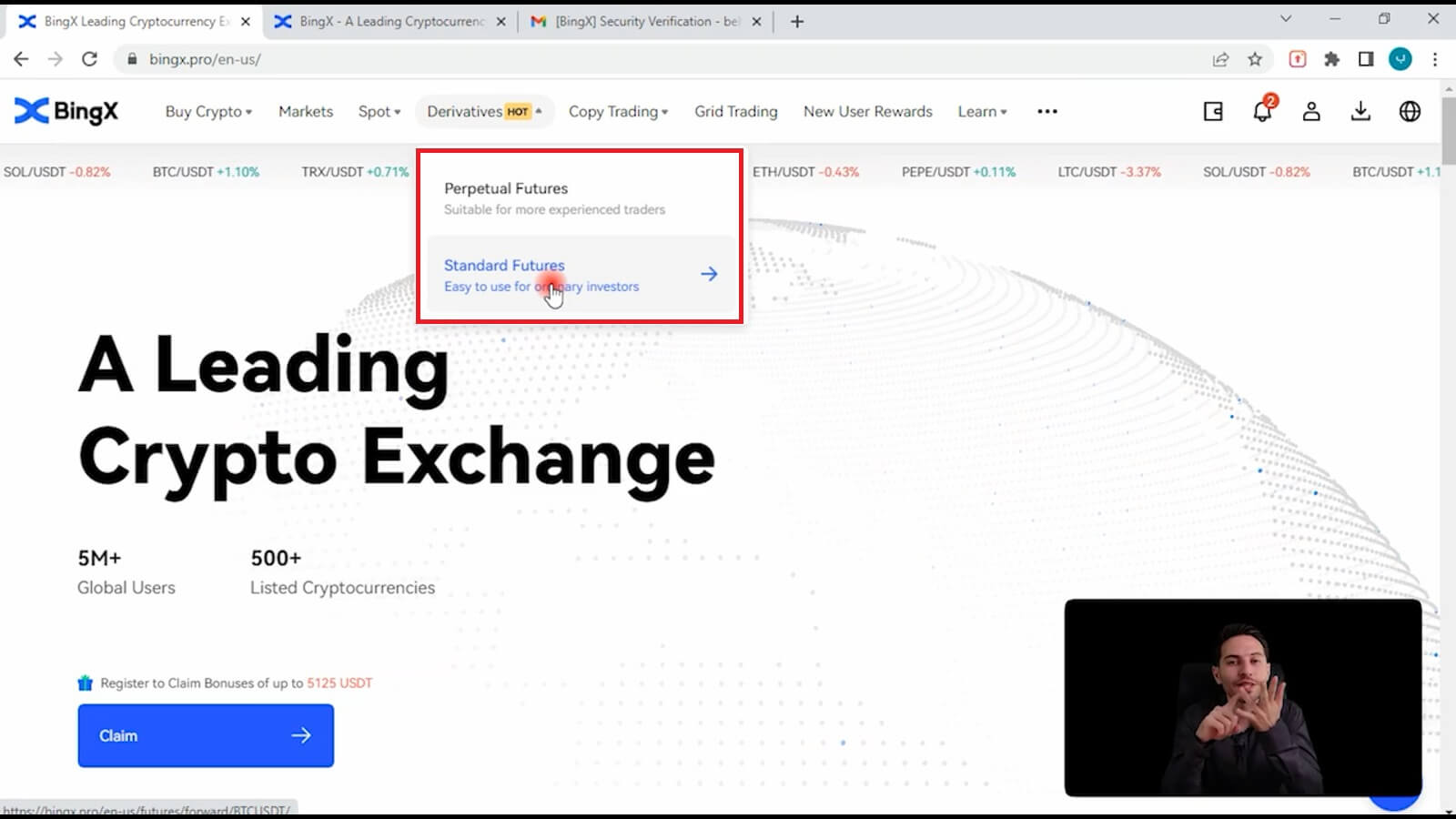This screenshot has height=819, width=1456.
Task: Bookmark this page with star icon
Action: point(1255,59)
